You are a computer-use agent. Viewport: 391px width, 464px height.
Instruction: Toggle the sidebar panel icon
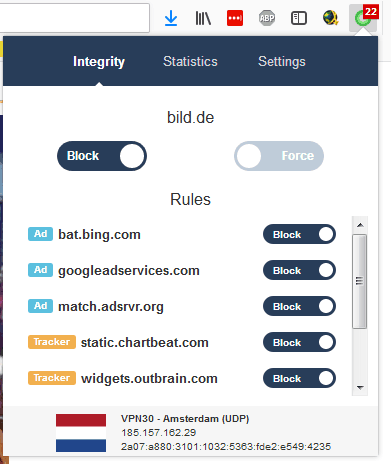point(299,18)
